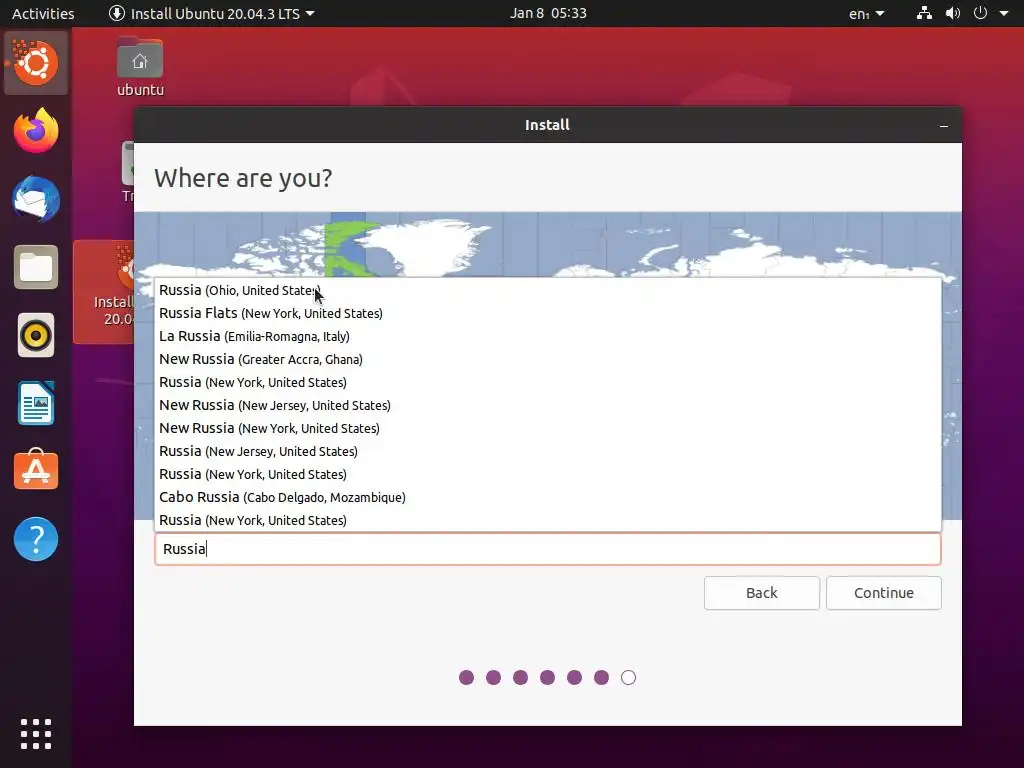Open Files manager in dock

36,267
